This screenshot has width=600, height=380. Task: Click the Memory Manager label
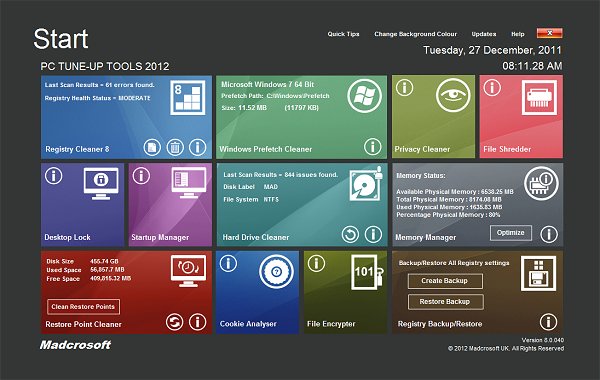coord(426,237)
